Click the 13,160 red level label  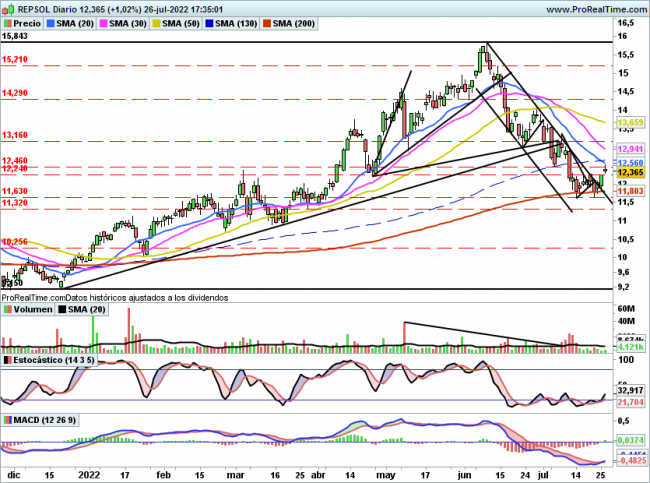click(x=15, y=135)
